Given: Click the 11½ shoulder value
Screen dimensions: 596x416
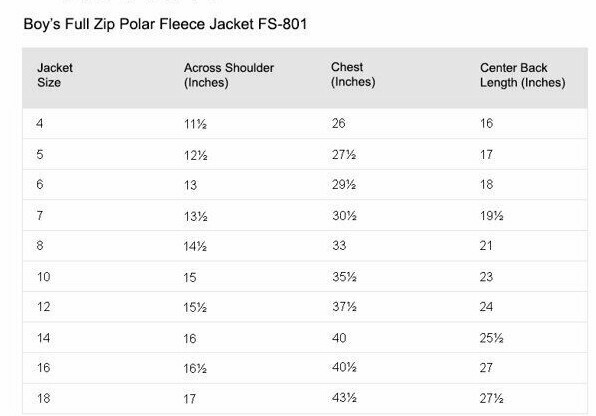Looking at the screenshot, I should [195, 124].
